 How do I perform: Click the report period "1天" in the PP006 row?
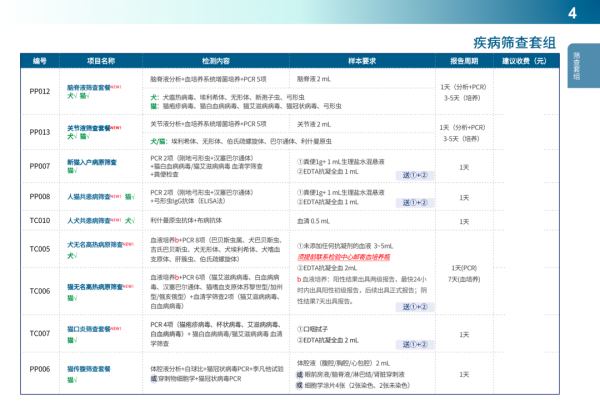464,374
